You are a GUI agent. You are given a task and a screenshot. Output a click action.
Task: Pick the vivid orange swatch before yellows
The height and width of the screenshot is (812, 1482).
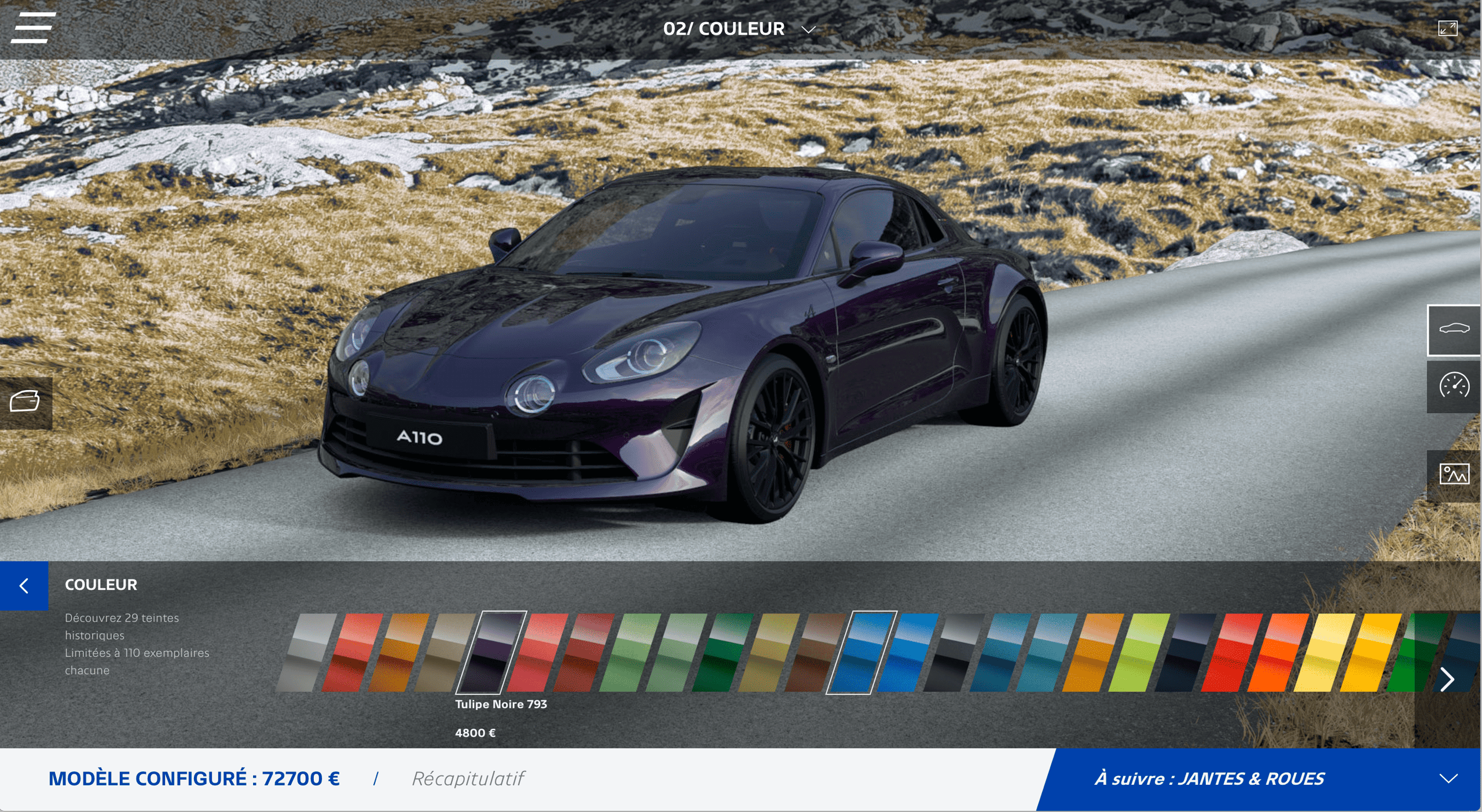(x=1279, y=652)
